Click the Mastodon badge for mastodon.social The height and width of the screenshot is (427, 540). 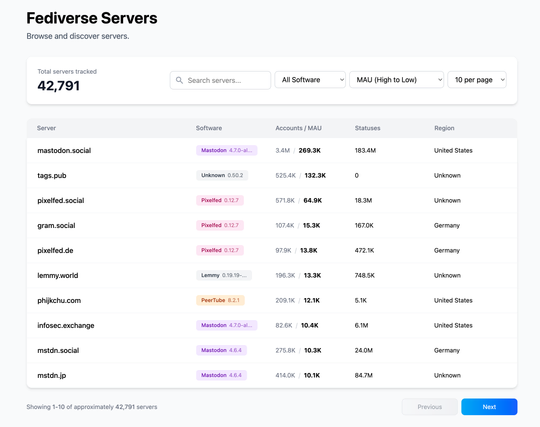coord(227,150)
